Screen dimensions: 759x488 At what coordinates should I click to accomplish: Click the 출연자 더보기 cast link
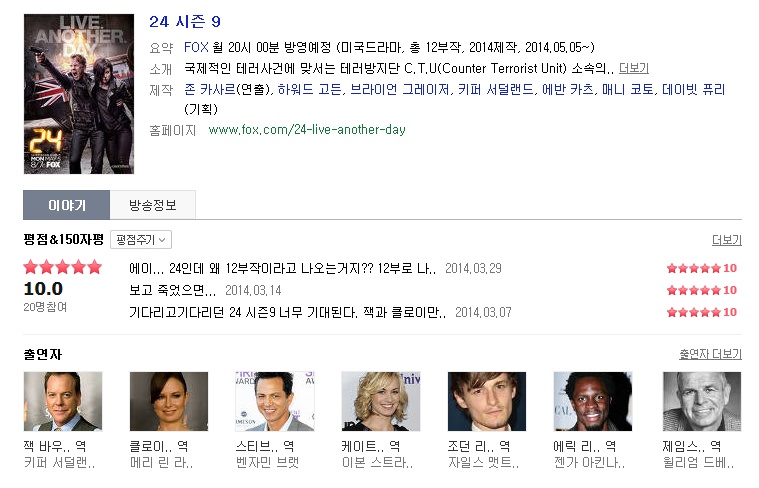click(710, 354)
